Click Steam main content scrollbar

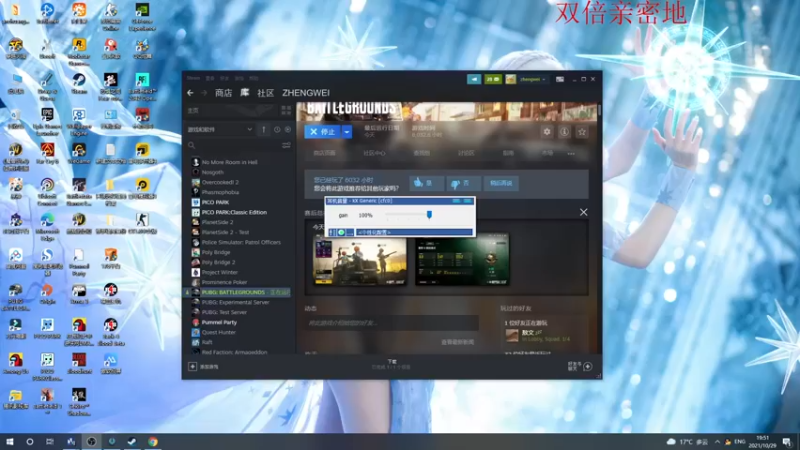tap(599, 110)
